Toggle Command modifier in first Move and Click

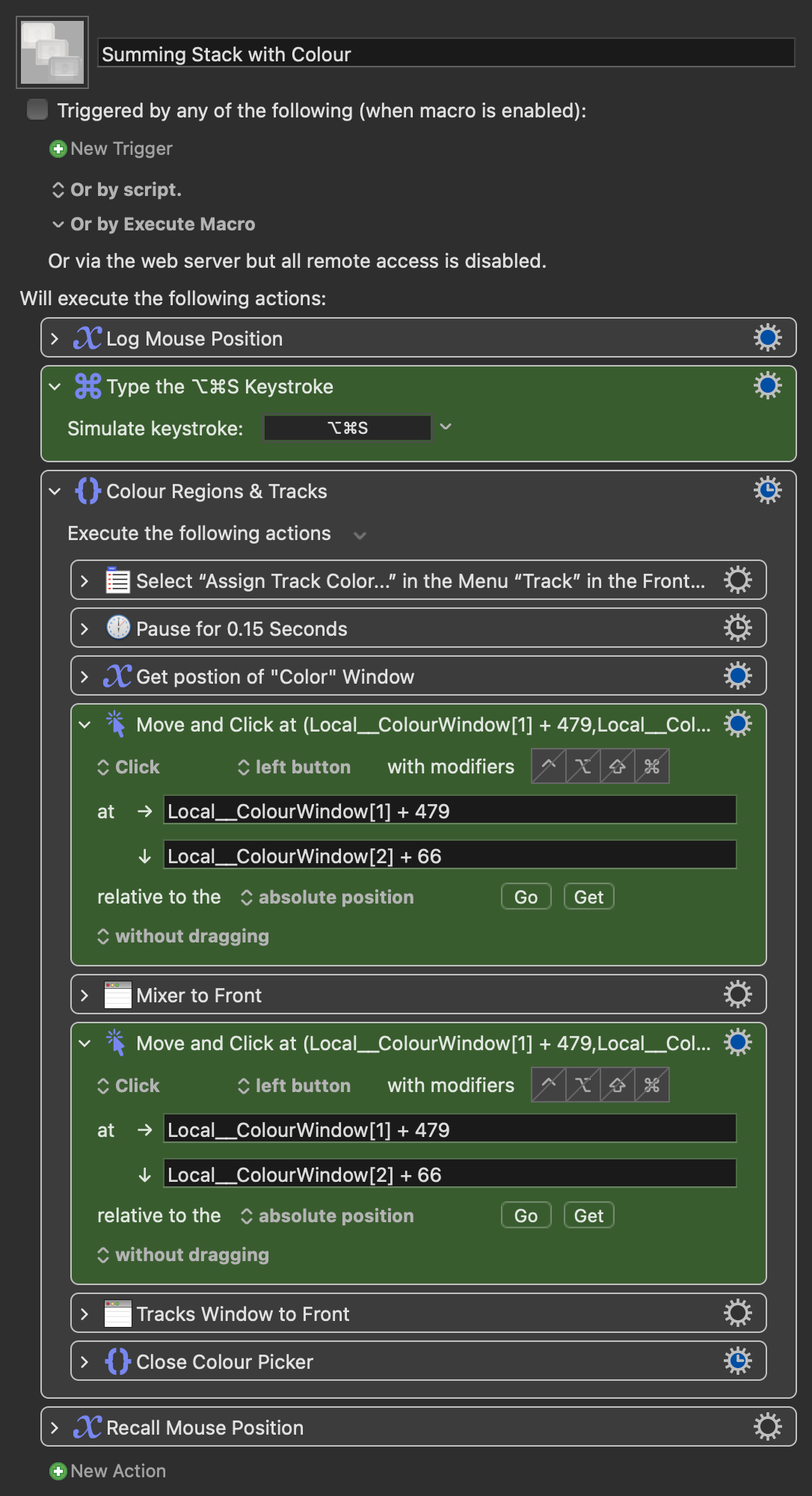pos(652,767)
